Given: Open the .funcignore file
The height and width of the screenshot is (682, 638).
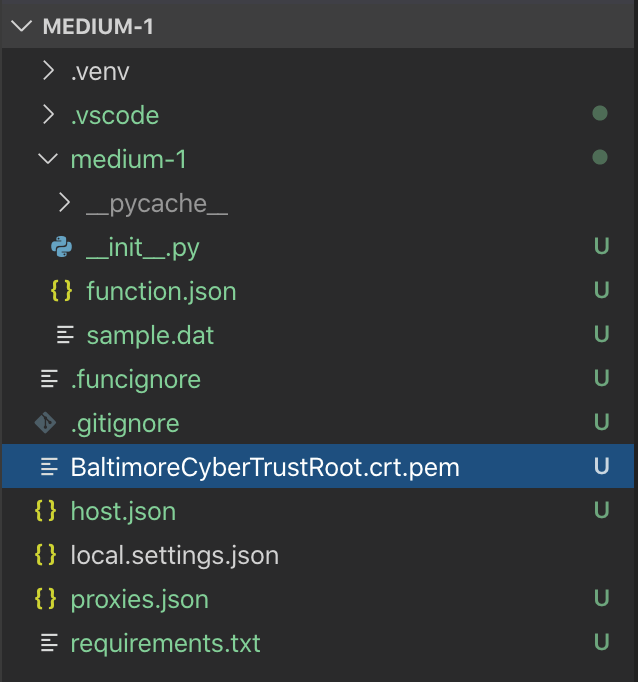Looking at the screenshot, I should point(135,379).
